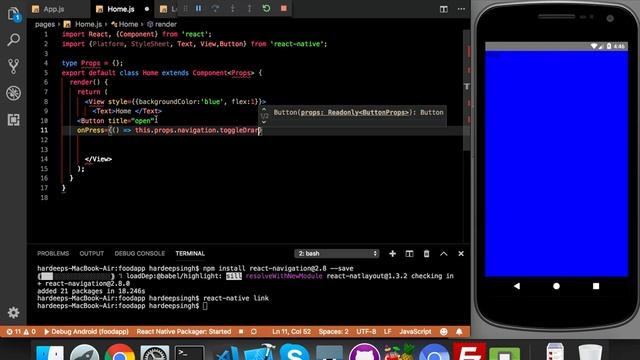Open the Source Control view
Viewport: 640px width, 360px height.
13,66
